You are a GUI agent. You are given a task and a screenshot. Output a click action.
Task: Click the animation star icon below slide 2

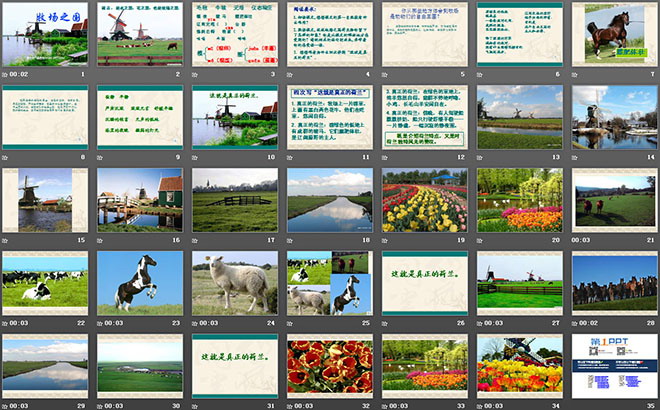pyautogui.click(x=103, y=74)
